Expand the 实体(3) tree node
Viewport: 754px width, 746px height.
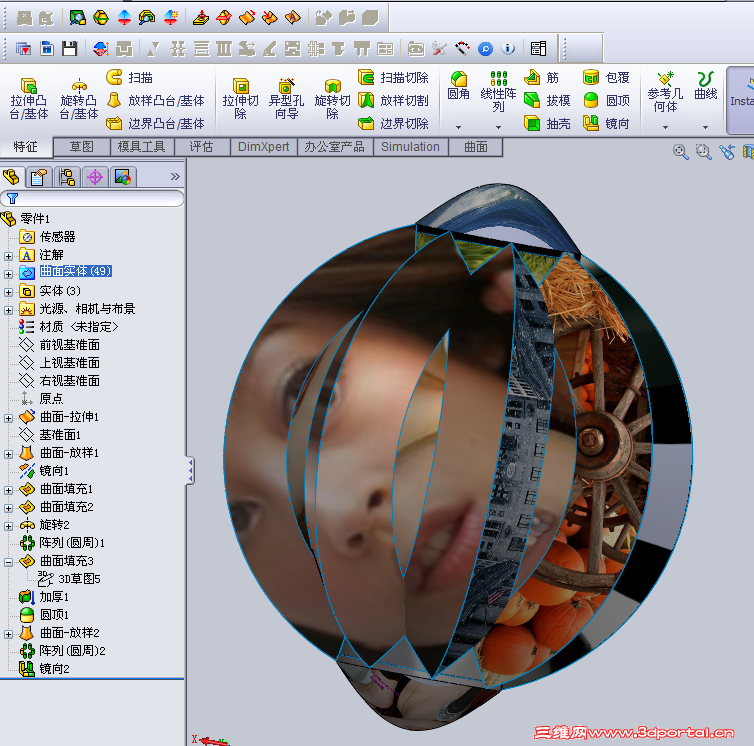pos(8,292)
